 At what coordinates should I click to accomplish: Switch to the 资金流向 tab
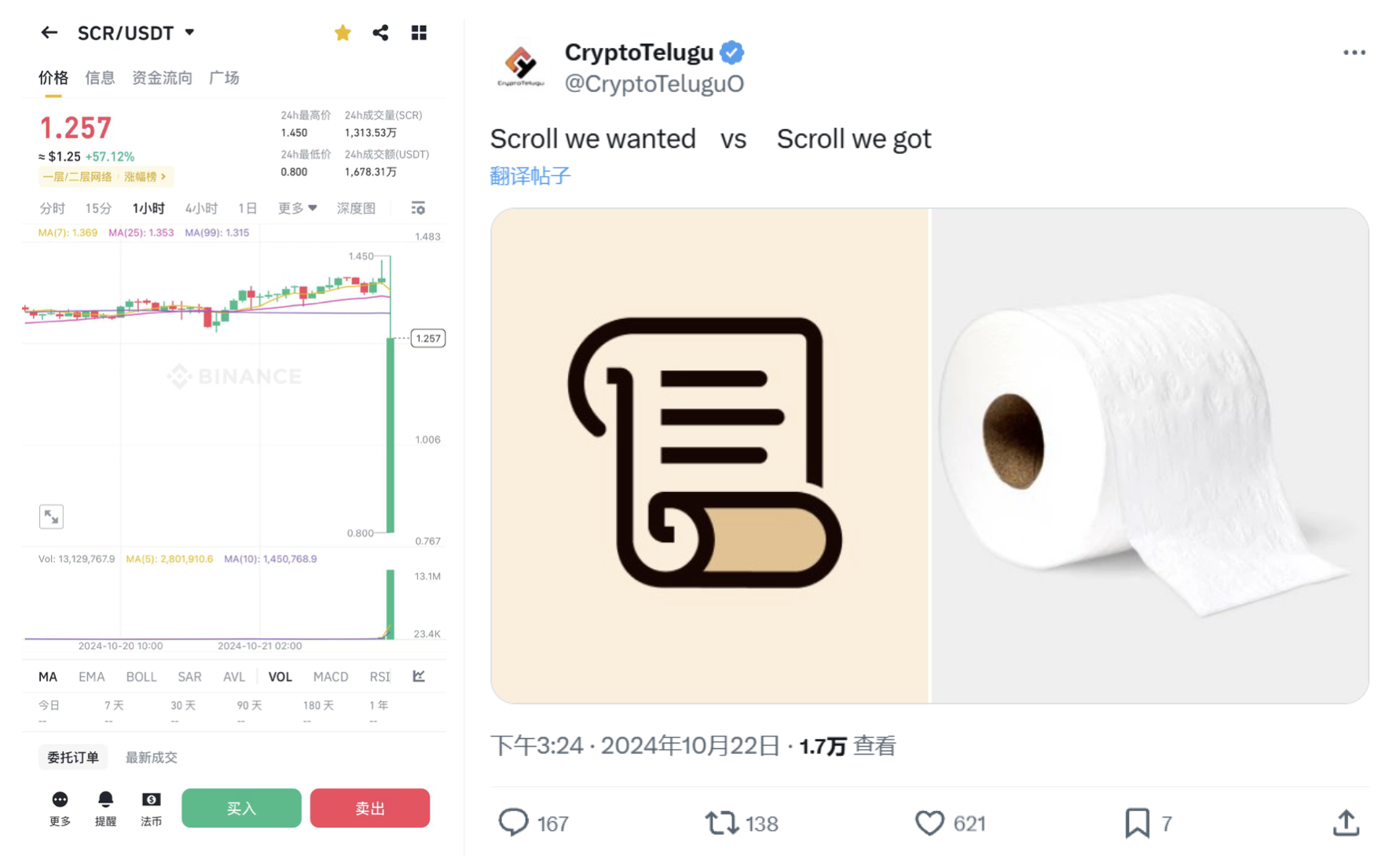[x=162, y=78]
